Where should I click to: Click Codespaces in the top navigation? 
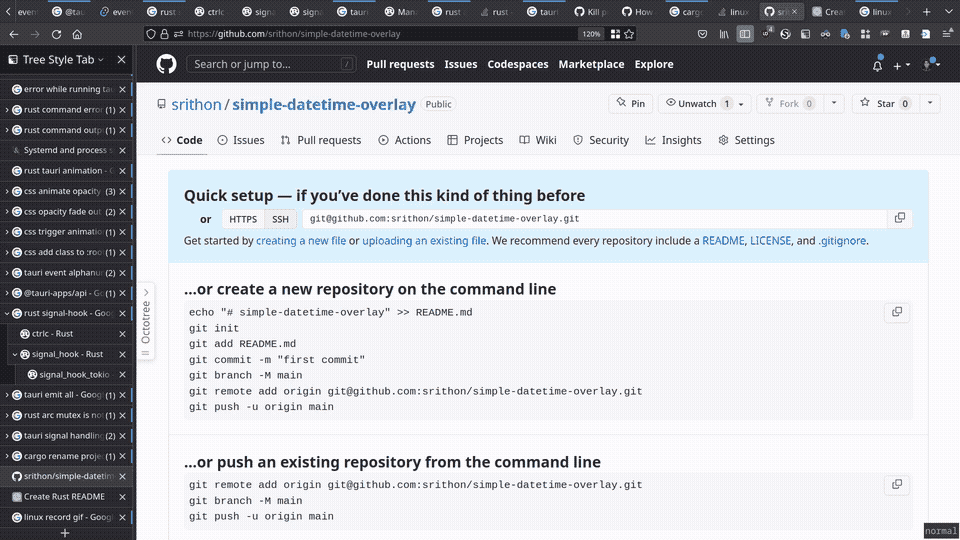click(x=518, y=64)
